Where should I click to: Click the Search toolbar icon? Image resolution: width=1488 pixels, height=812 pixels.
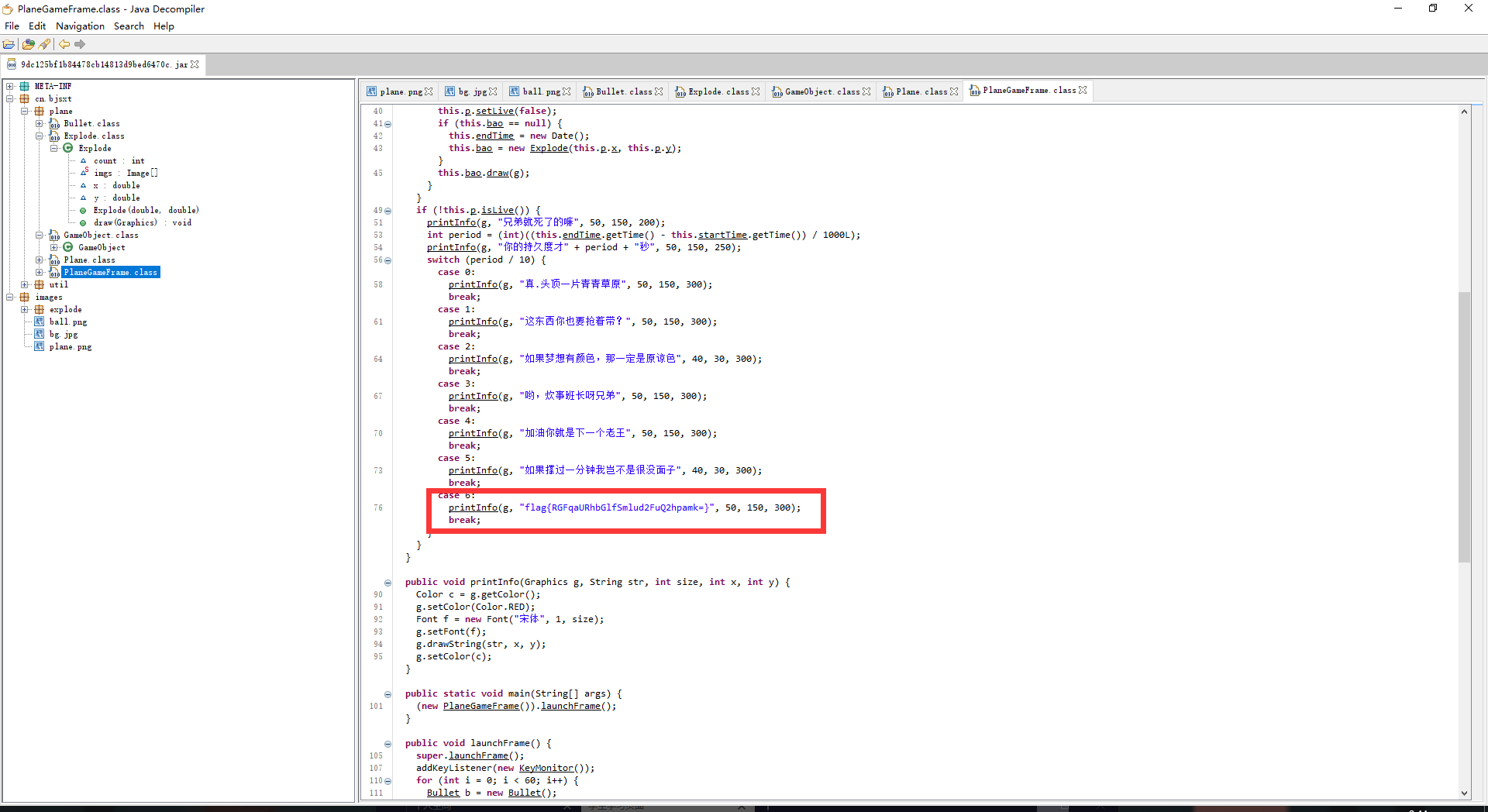point(45,44)
